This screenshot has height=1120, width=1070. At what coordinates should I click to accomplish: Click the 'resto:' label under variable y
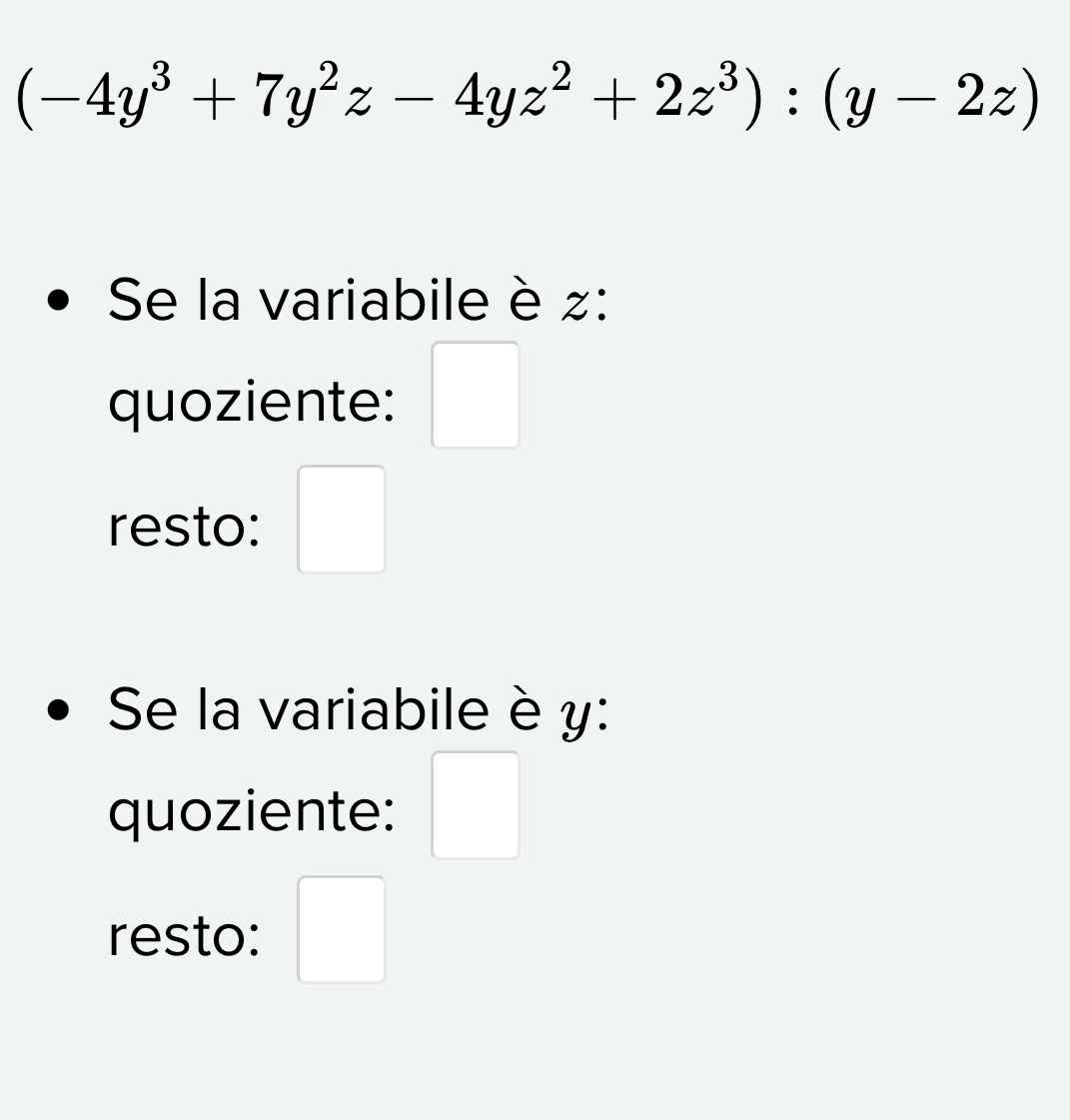(x=184, y=936)
